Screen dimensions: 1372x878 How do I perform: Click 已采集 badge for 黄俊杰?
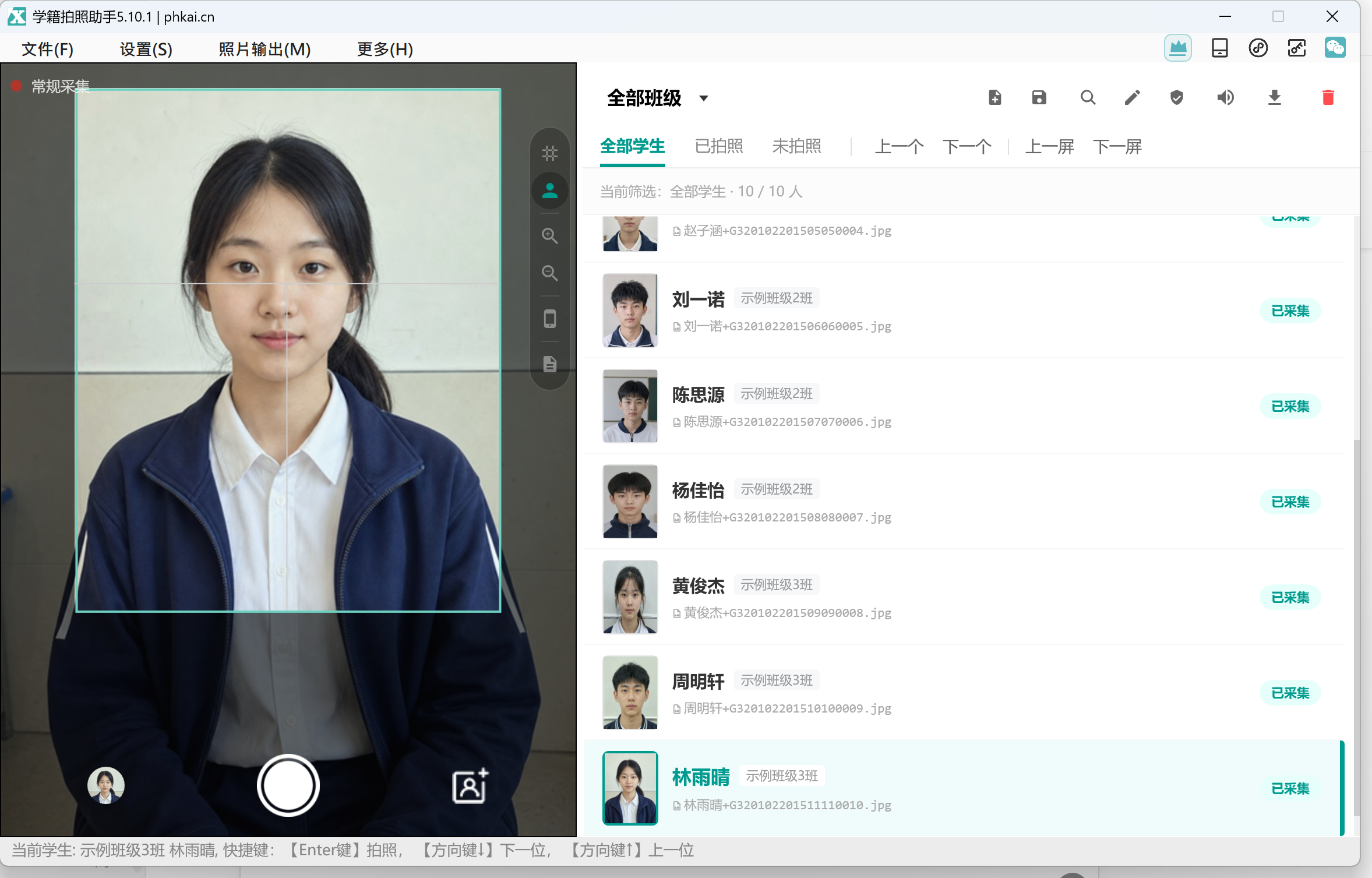click(x=1290, y=598)
